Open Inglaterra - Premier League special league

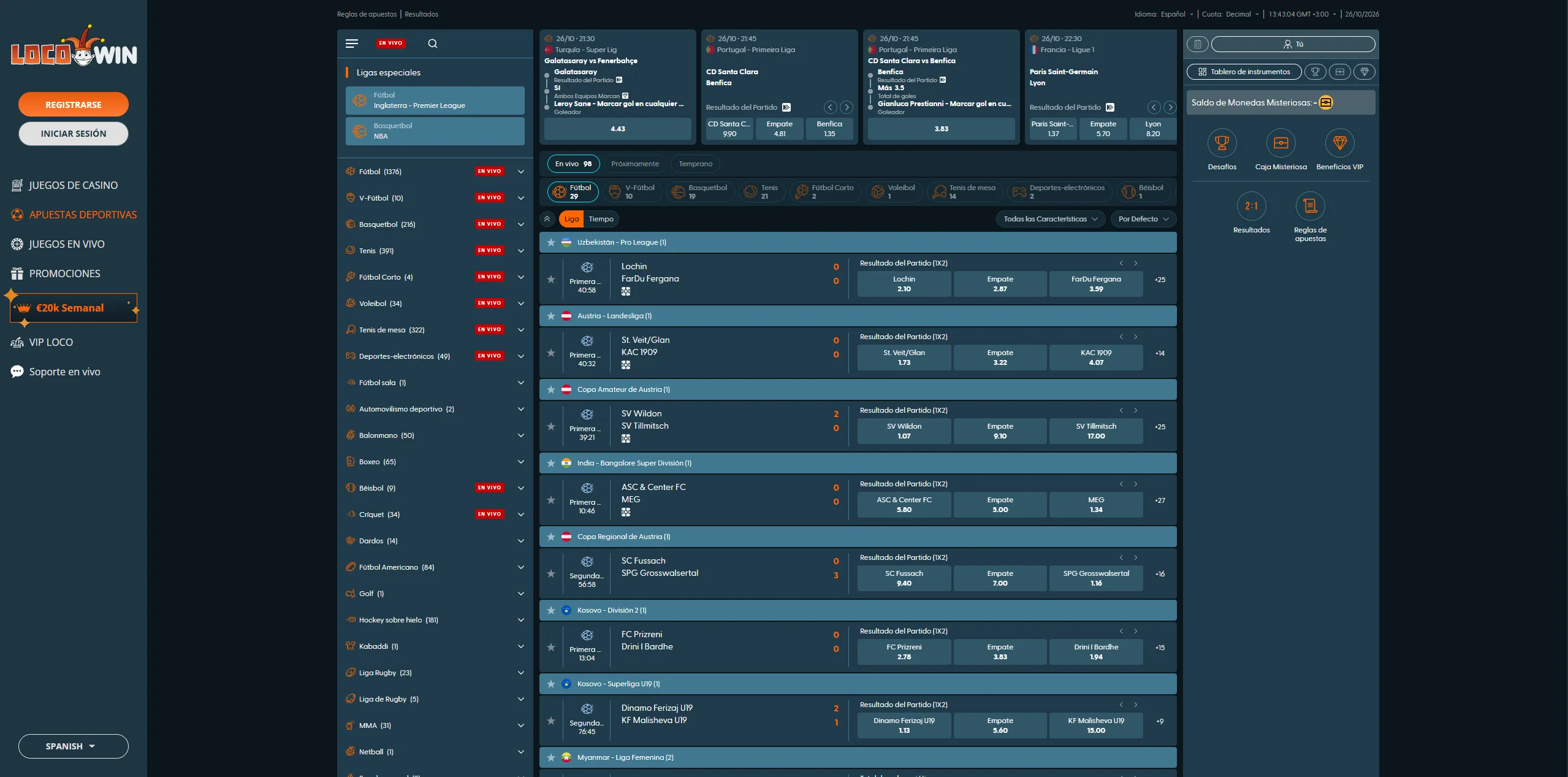435,101
